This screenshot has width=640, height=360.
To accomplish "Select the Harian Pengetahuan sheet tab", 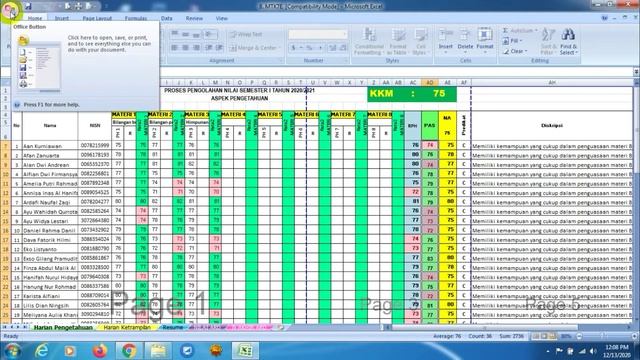I will pos(63,327).
